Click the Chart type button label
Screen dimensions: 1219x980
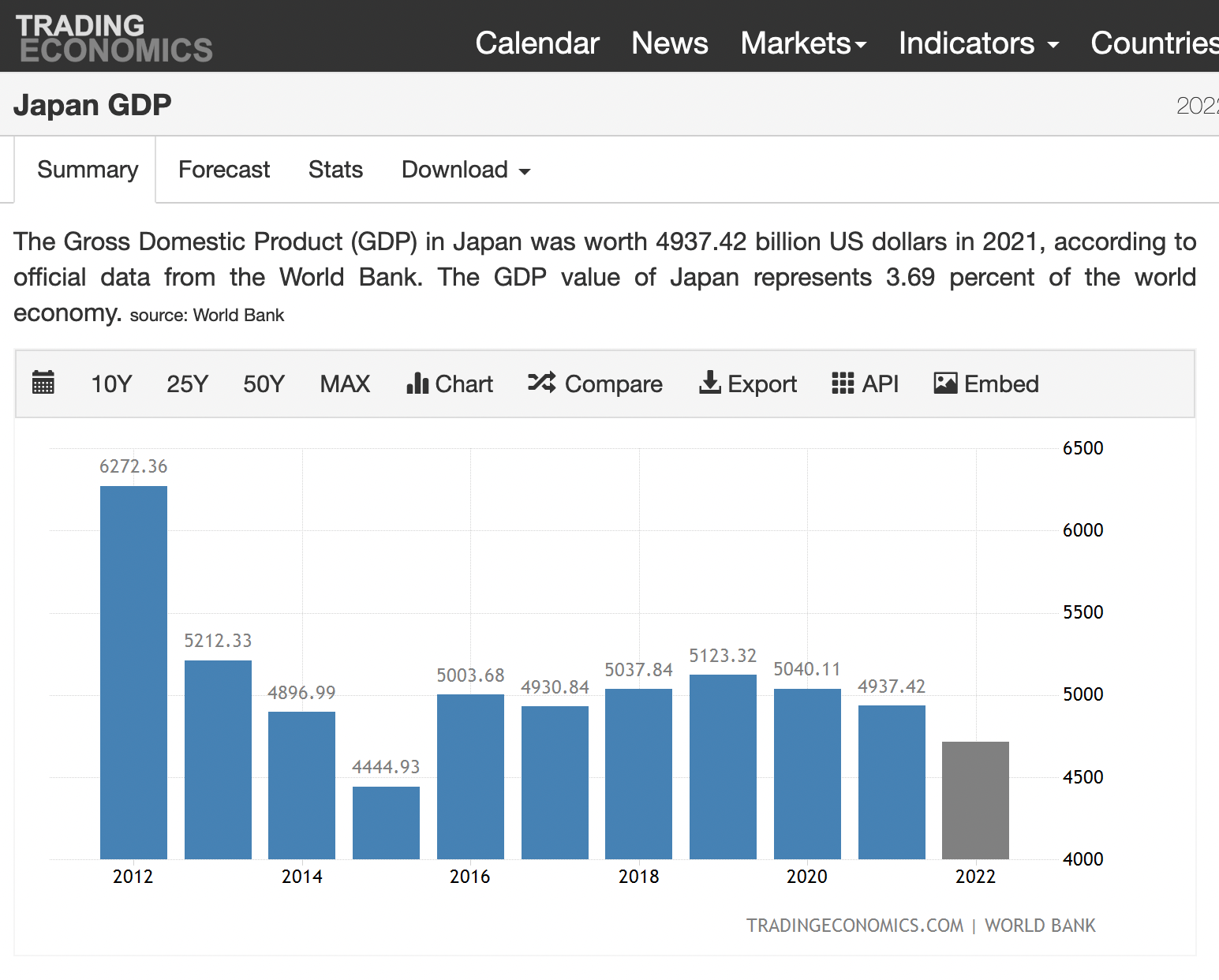tap(464, 384)
